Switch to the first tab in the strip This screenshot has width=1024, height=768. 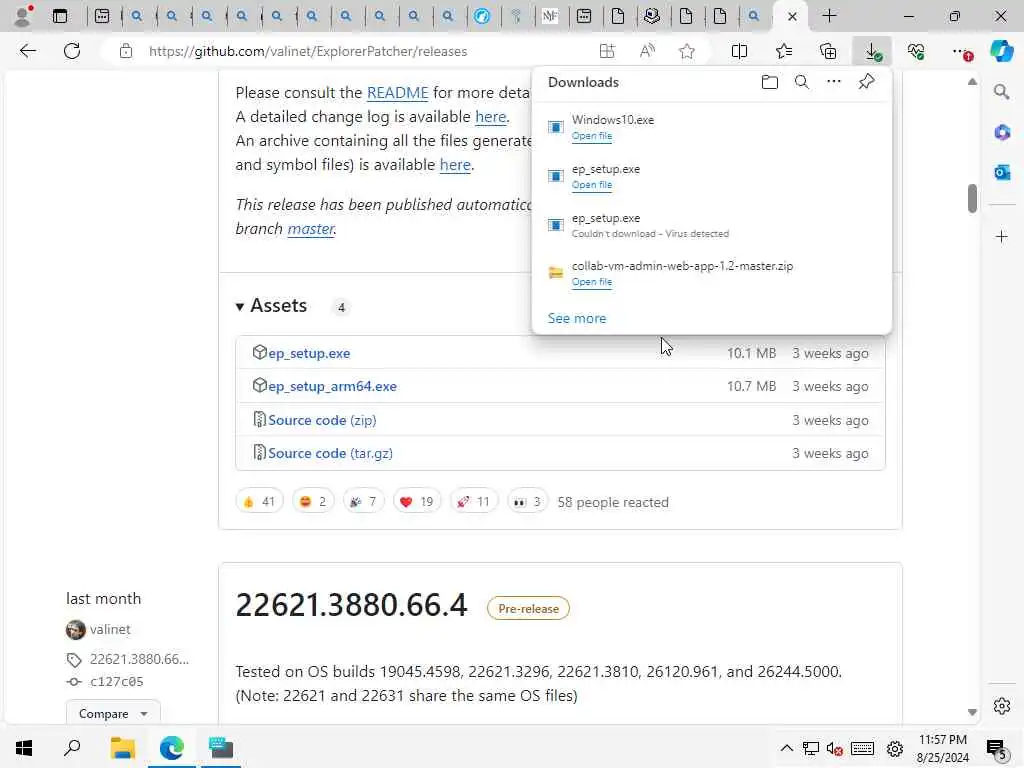[x=102, y=16]
